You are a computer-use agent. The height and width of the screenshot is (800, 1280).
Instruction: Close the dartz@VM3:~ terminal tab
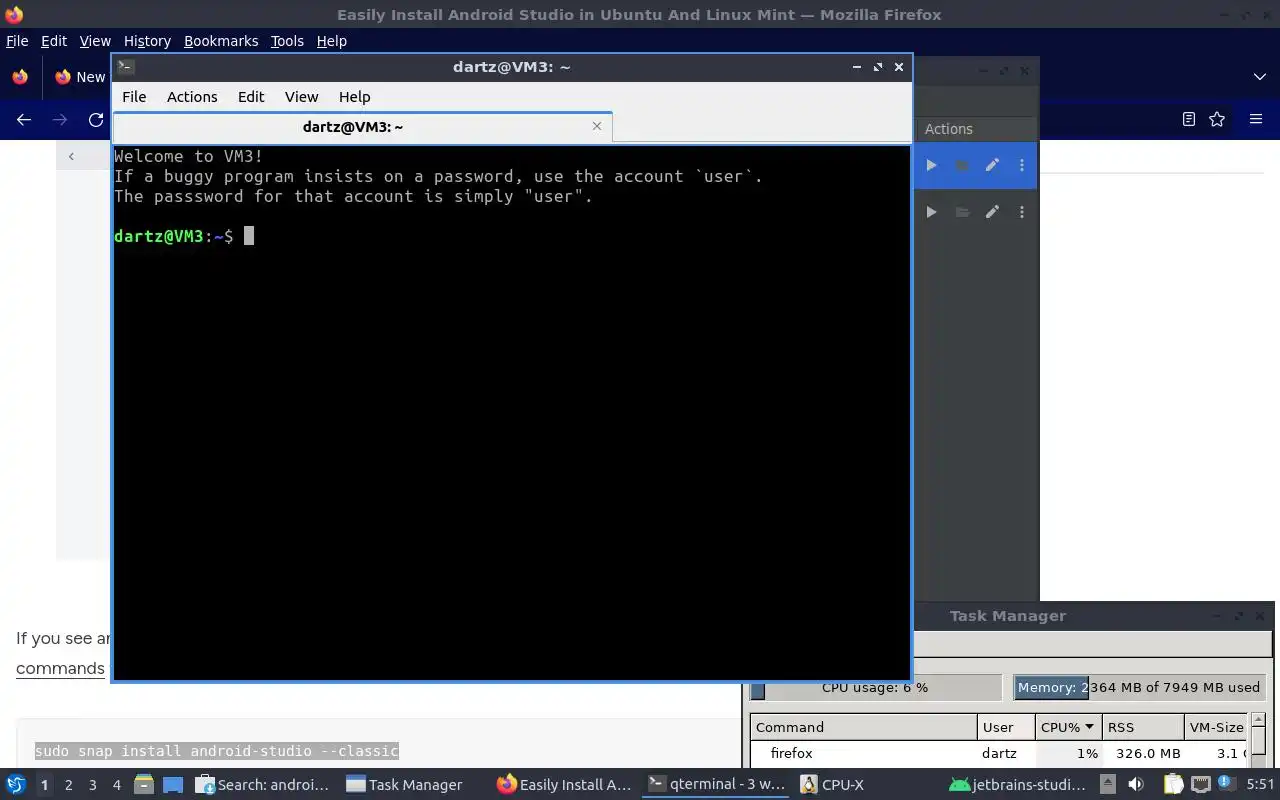click(x=597, y=126)
